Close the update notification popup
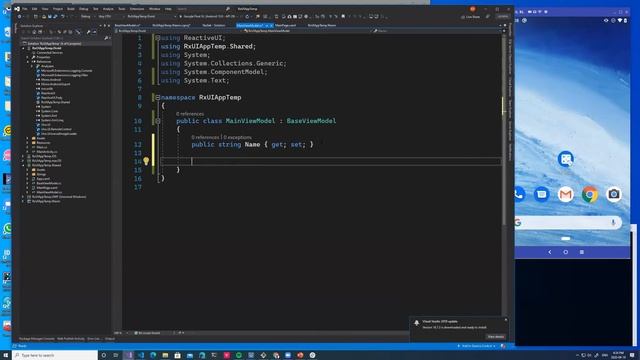640x360 pixels. [x=506, y=320]
